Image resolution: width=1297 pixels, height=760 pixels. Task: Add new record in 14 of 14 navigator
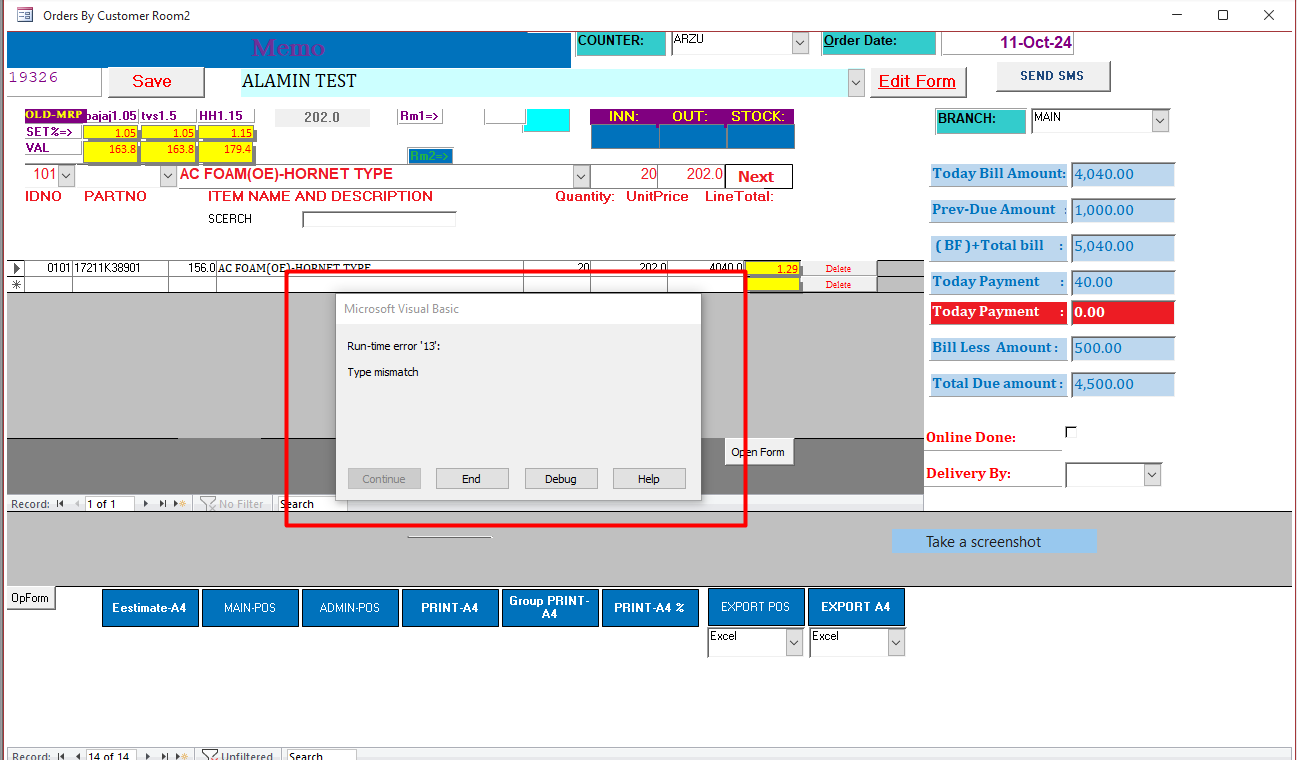point(181,756)
